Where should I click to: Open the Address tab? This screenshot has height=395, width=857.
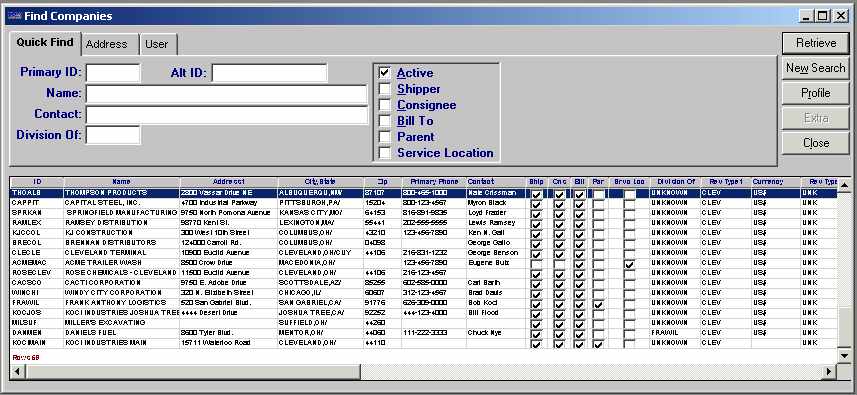tap(110, 44)
